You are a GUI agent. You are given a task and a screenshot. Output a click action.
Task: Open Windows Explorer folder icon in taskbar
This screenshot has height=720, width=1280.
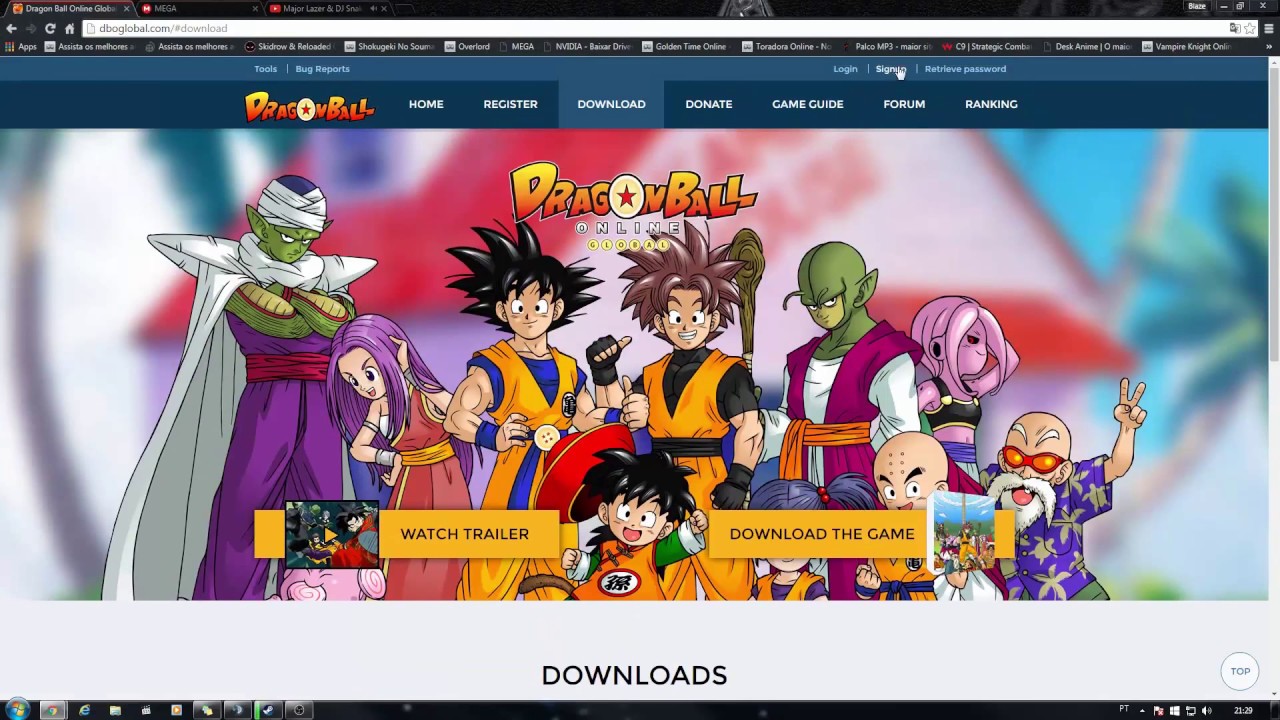click(x=115, y=710)
